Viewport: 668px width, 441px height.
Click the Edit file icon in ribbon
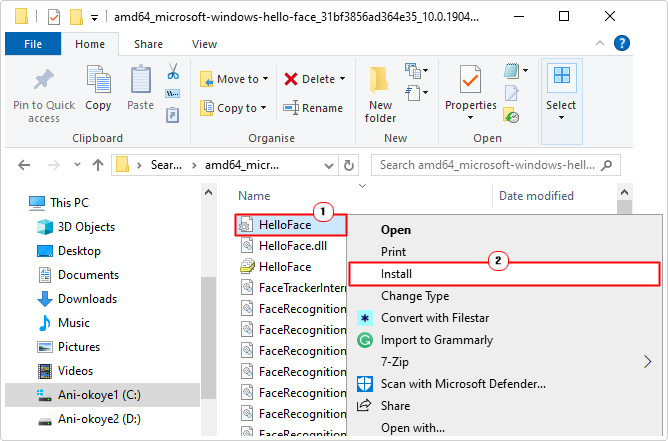coord(512,93)
